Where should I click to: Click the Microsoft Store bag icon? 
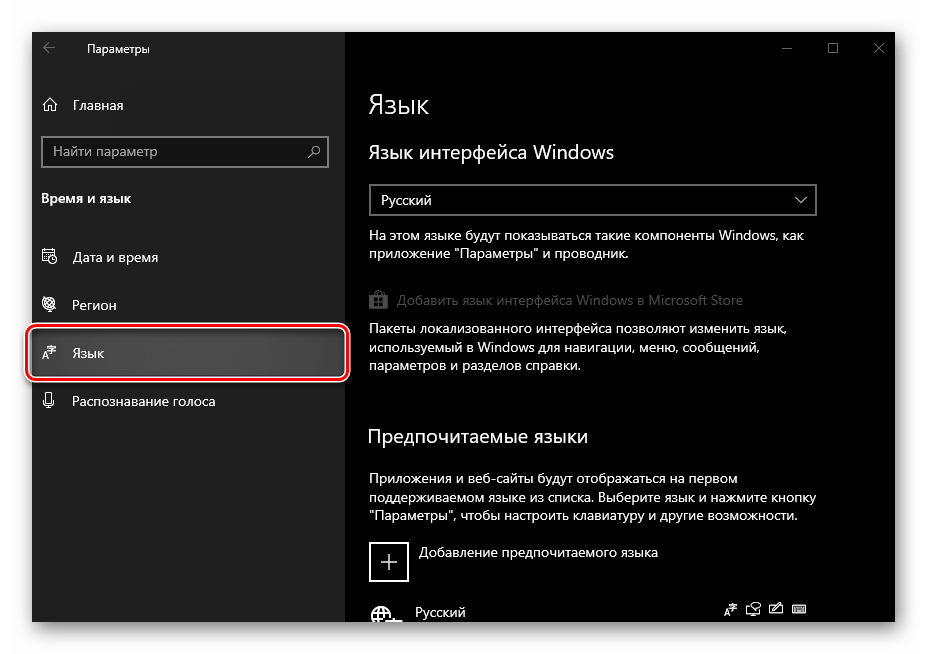point(378,300)
